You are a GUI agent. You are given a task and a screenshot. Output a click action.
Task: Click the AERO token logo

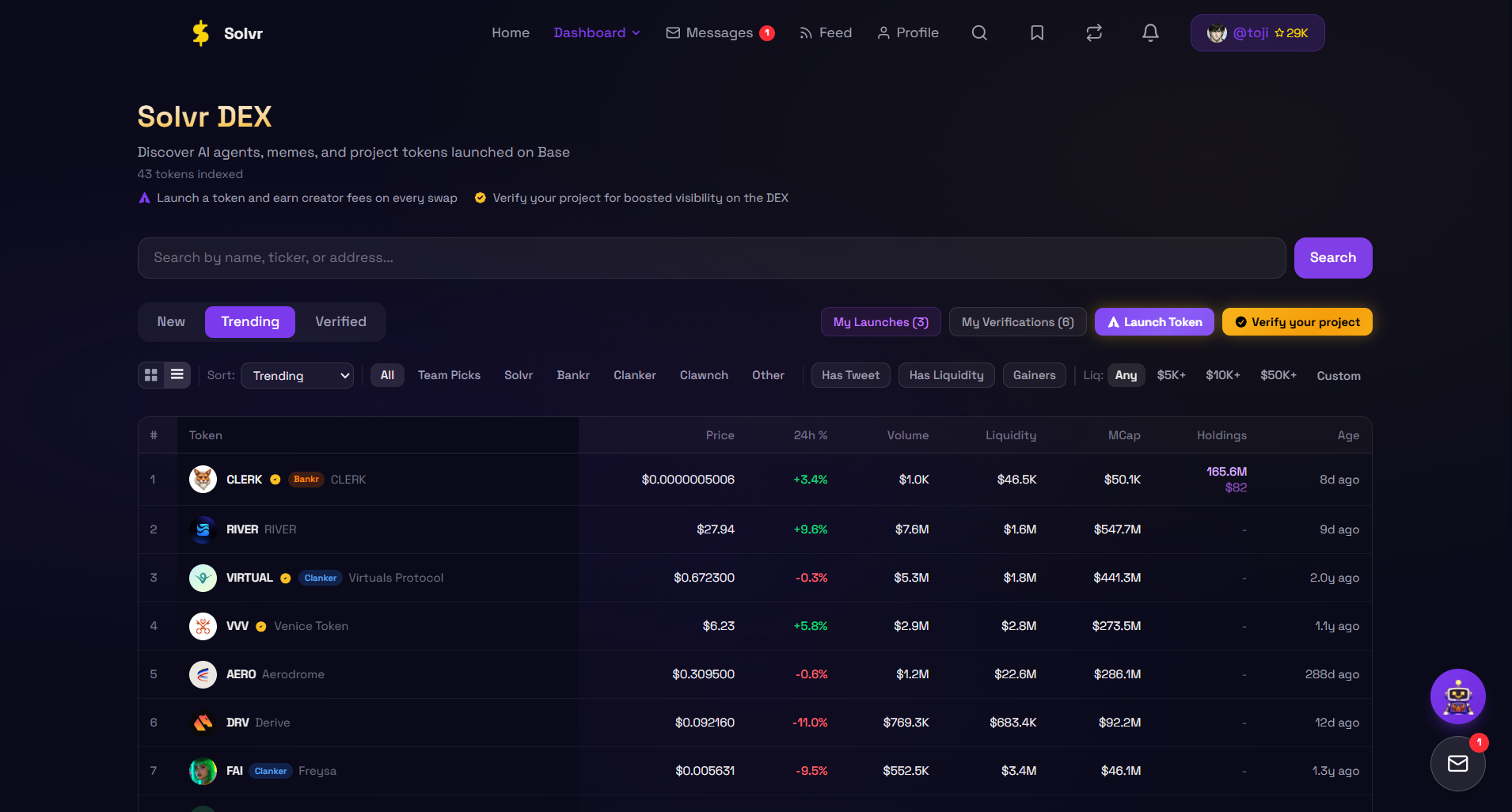(203, 674)
